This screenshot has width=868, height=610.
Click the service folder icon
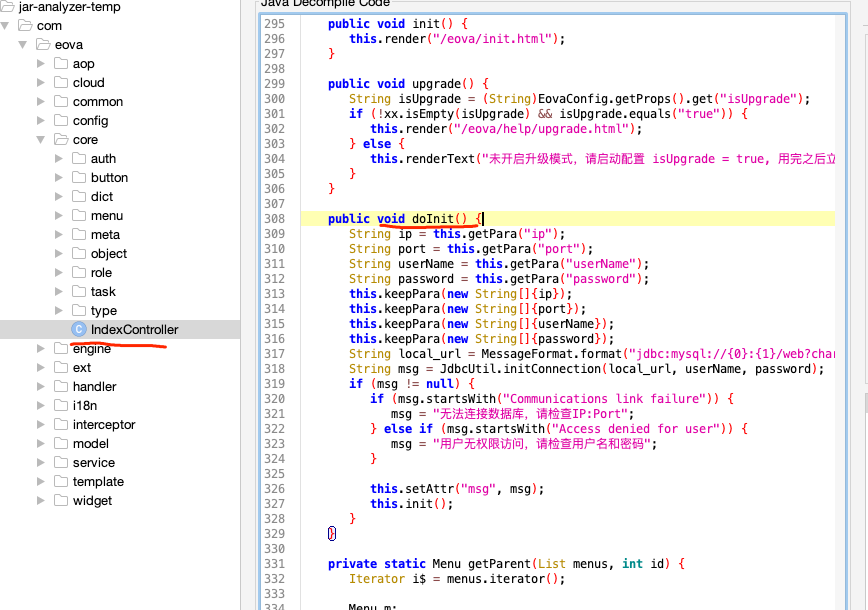pyautogui.click(x=61, y=462)
